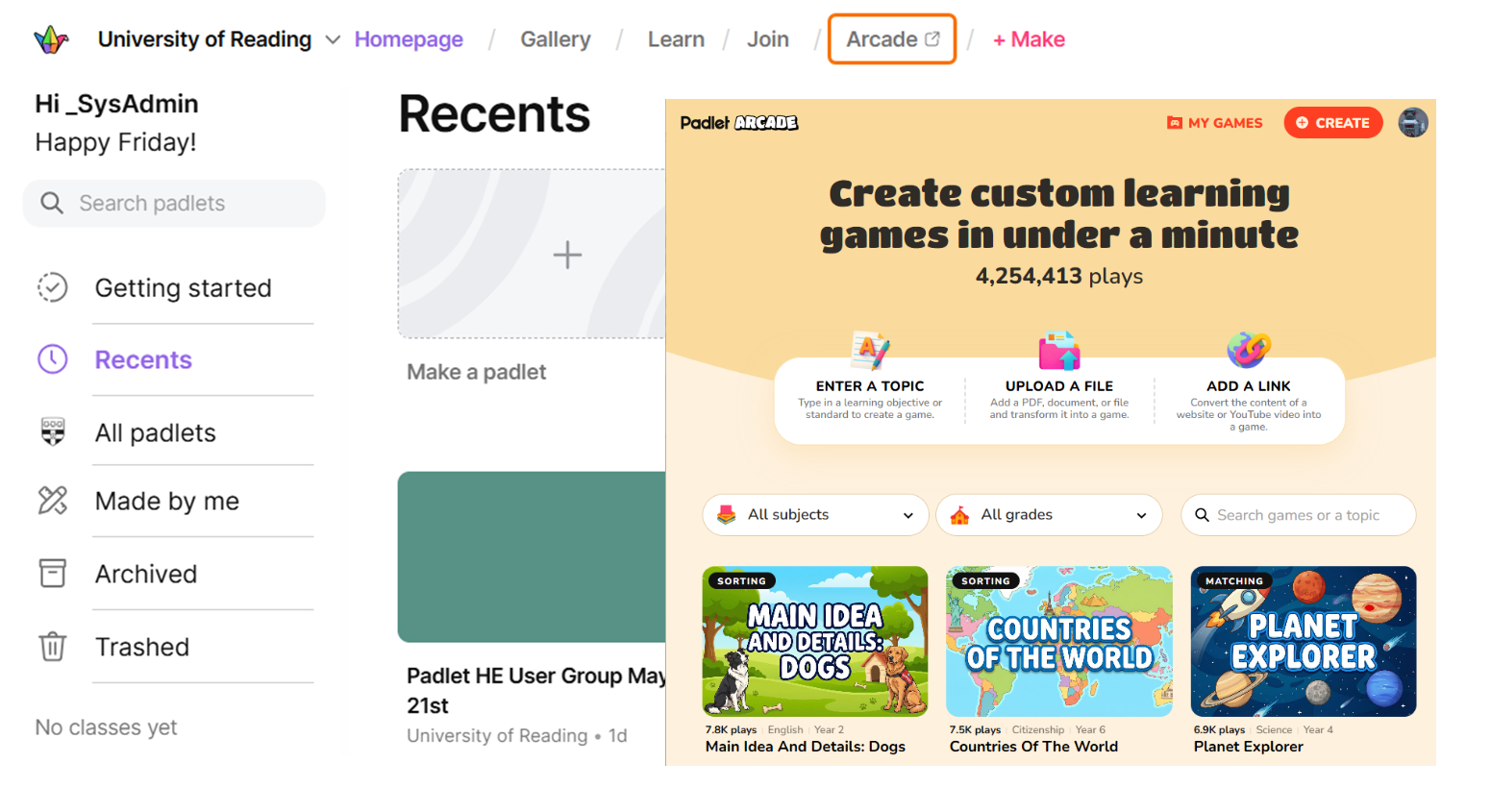Screen dimensions: 1491x812
Task: Select the Getting started checkmark icon
Action: [53, 287]
